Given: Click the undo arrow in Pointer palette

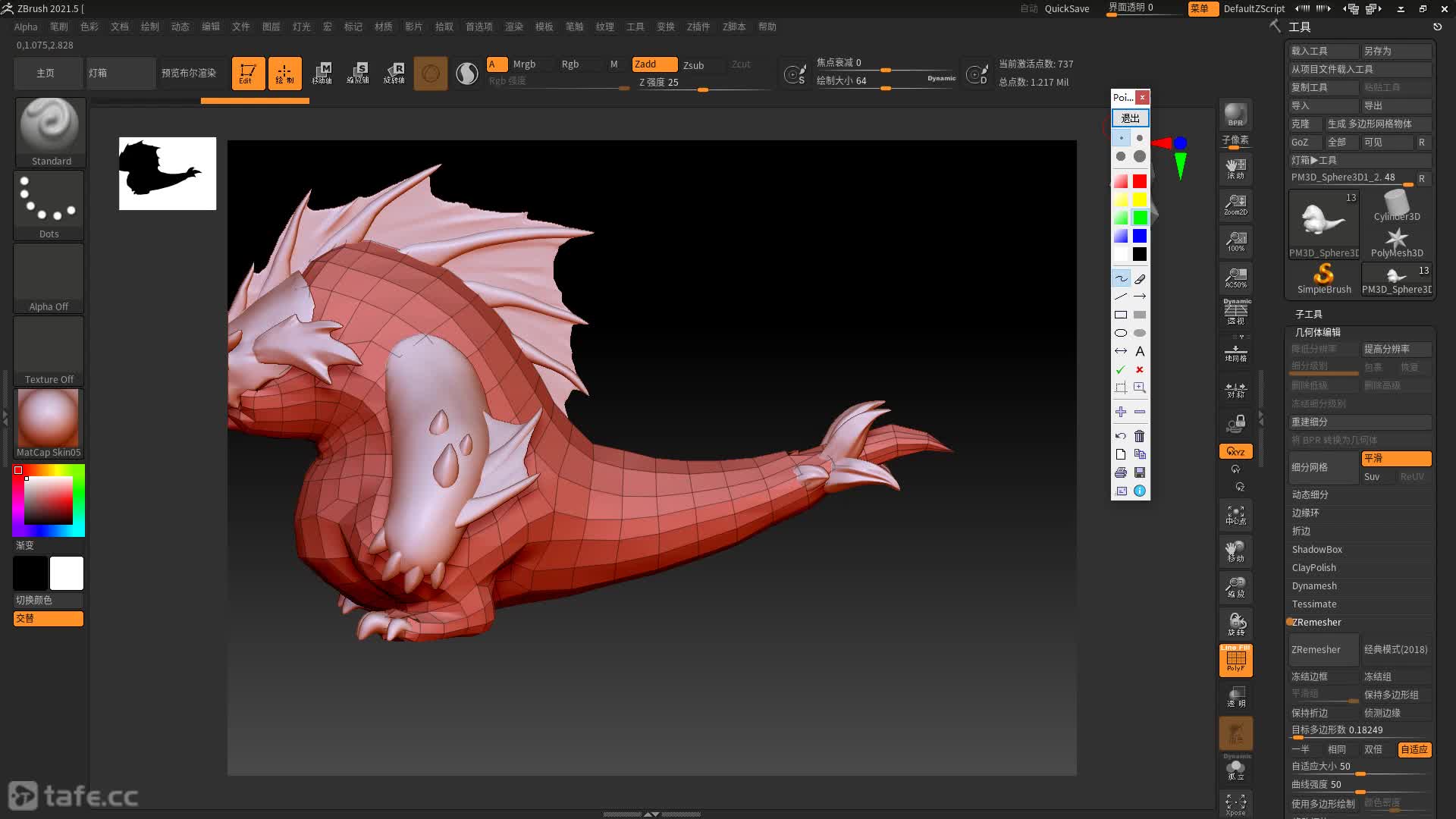Looking at the screenshot, I should point(1121,436).
